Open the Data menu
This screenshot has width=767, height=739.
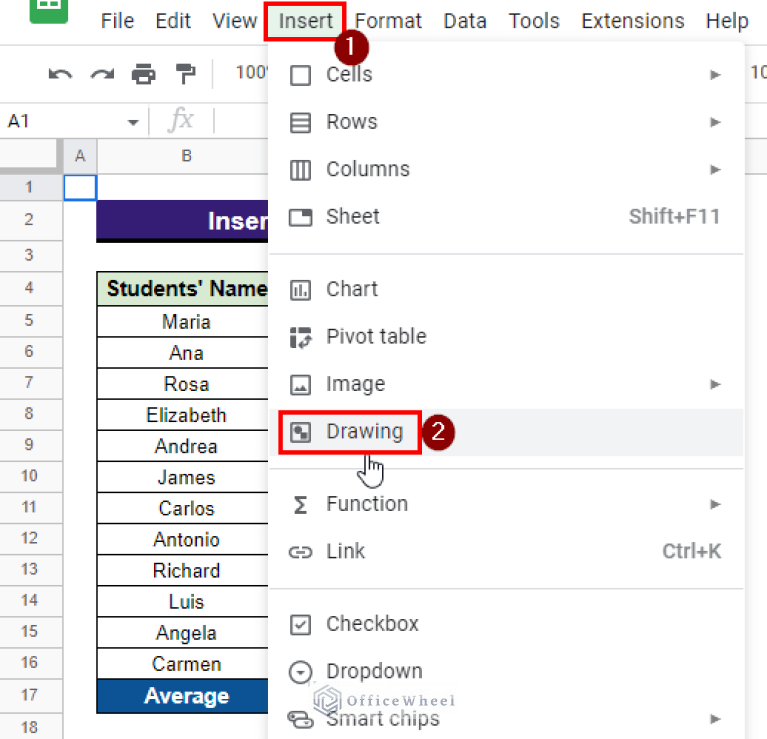click(x=465, y=21)
